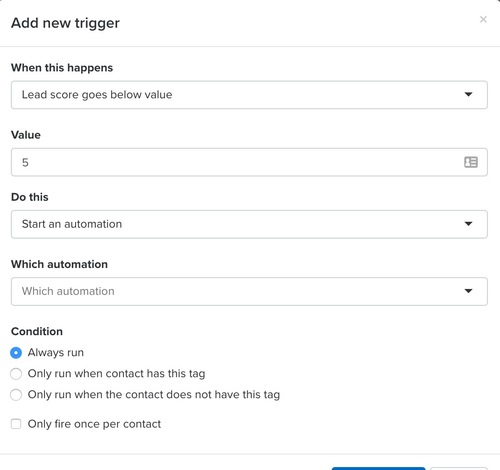Enable 'Only fire once per contact' checkbox
500x470 pixels.
coord(16,424)
